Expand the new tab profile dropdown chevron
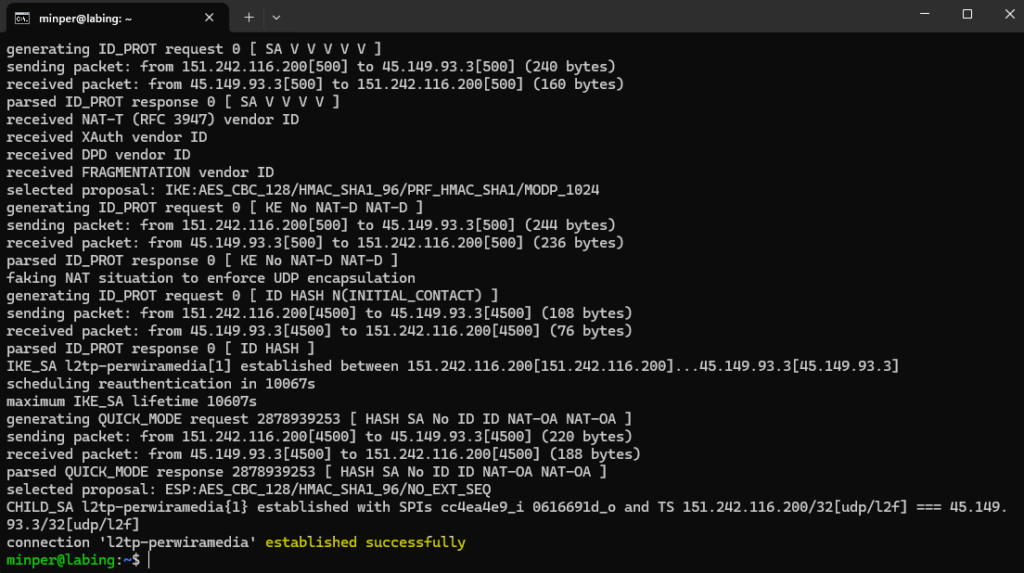The height and width of the screenshot is (573, 1024). click(x=276, y=16)
